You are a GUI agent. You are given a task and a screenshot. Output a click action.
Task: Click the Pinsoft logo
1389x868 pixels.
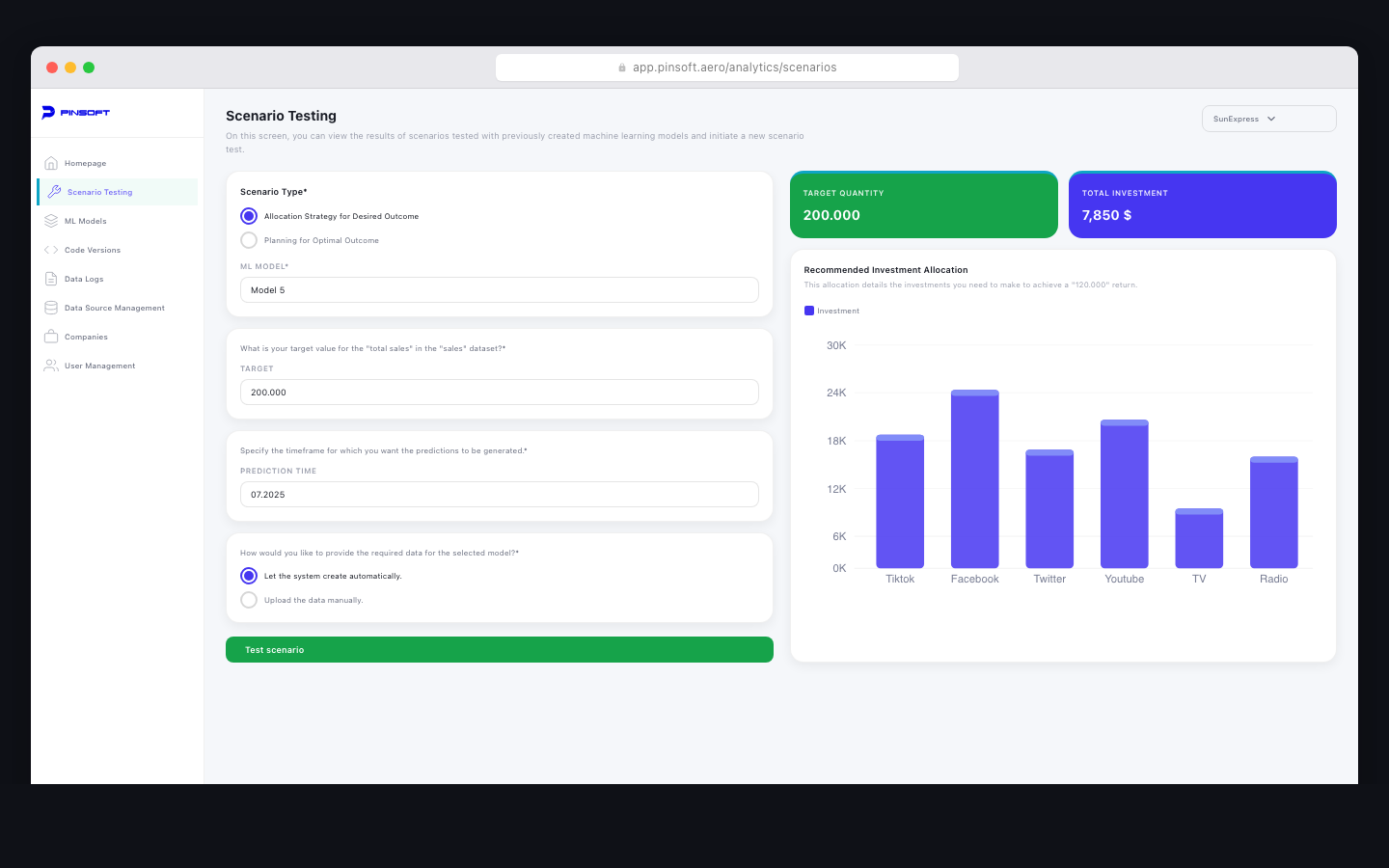pyautogui.click(x=76, y=113)
